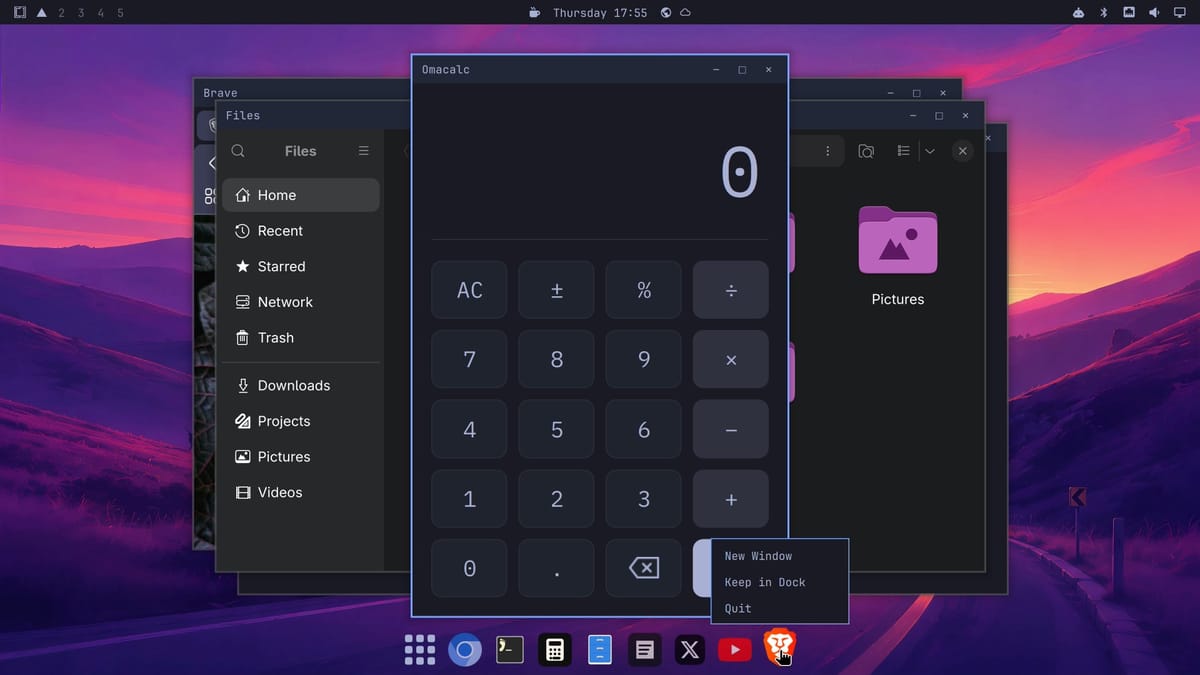1200x675 pixels.
Task: Click the backspace key in Omacalc
Action: (644, 568)
